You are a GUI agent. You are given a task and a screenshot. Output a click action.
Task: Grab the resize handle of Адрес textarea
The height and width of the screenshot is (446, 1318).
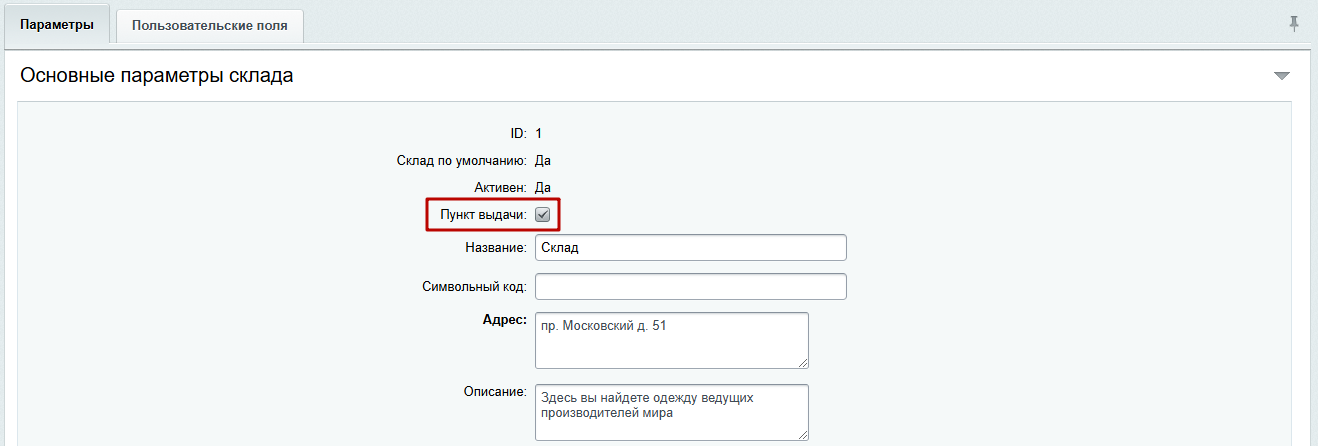802,362
